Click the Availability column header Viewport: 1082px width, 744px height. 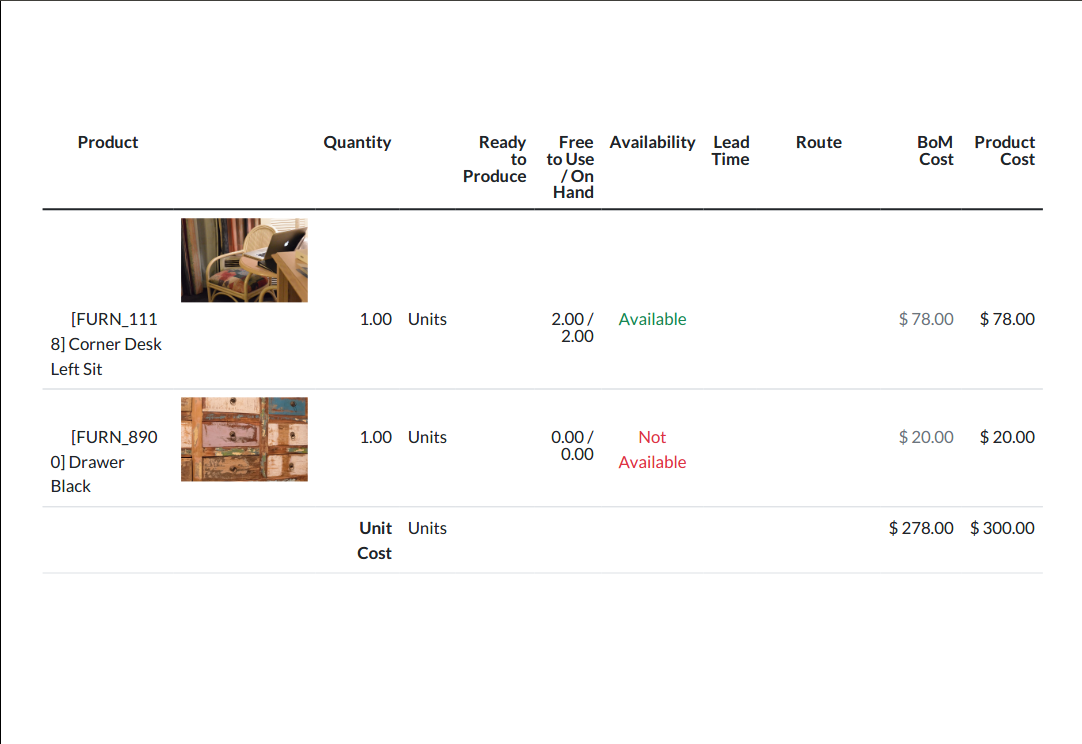pyautogui.click(x=652, y=142)
